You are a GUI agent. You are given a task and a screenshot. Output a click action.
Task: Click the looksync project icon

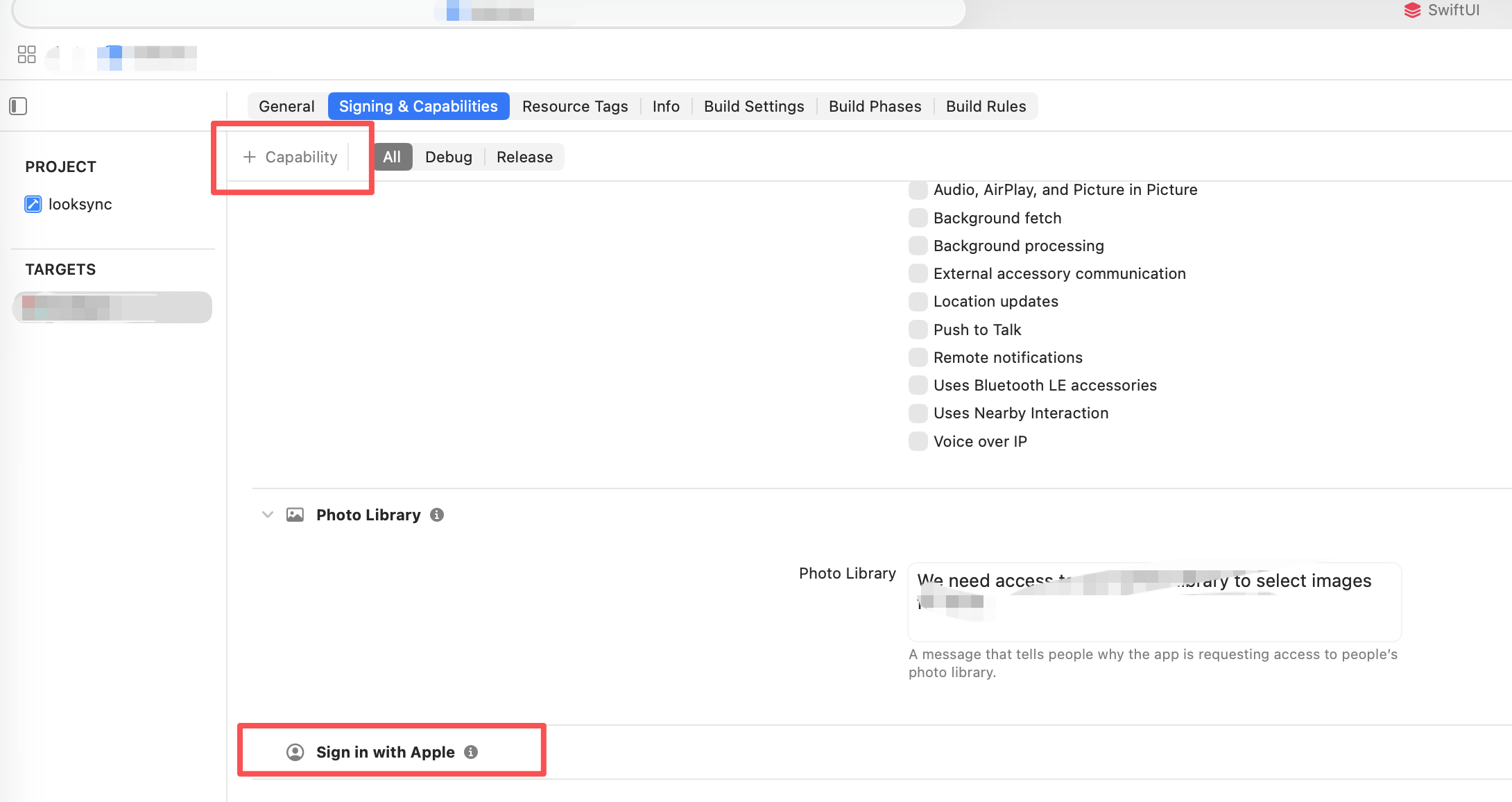(33, 204)
